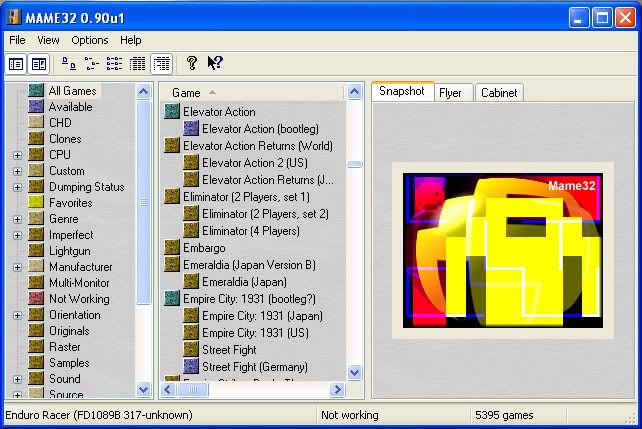Open the Options menu
642x429 pixels.
90,40
